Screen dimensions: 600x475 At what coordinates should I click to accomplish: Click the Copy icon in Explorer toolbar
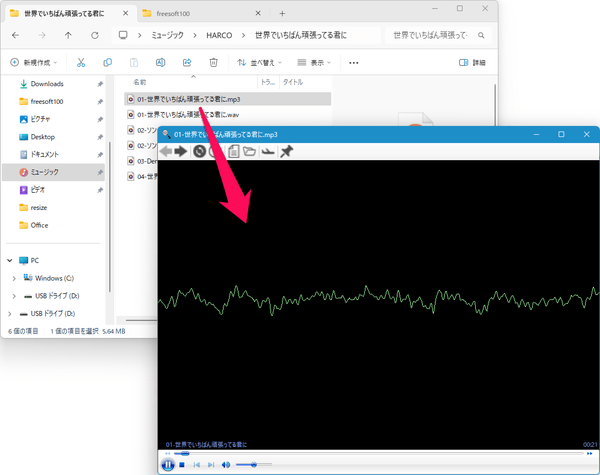click(x=108, y=62)
